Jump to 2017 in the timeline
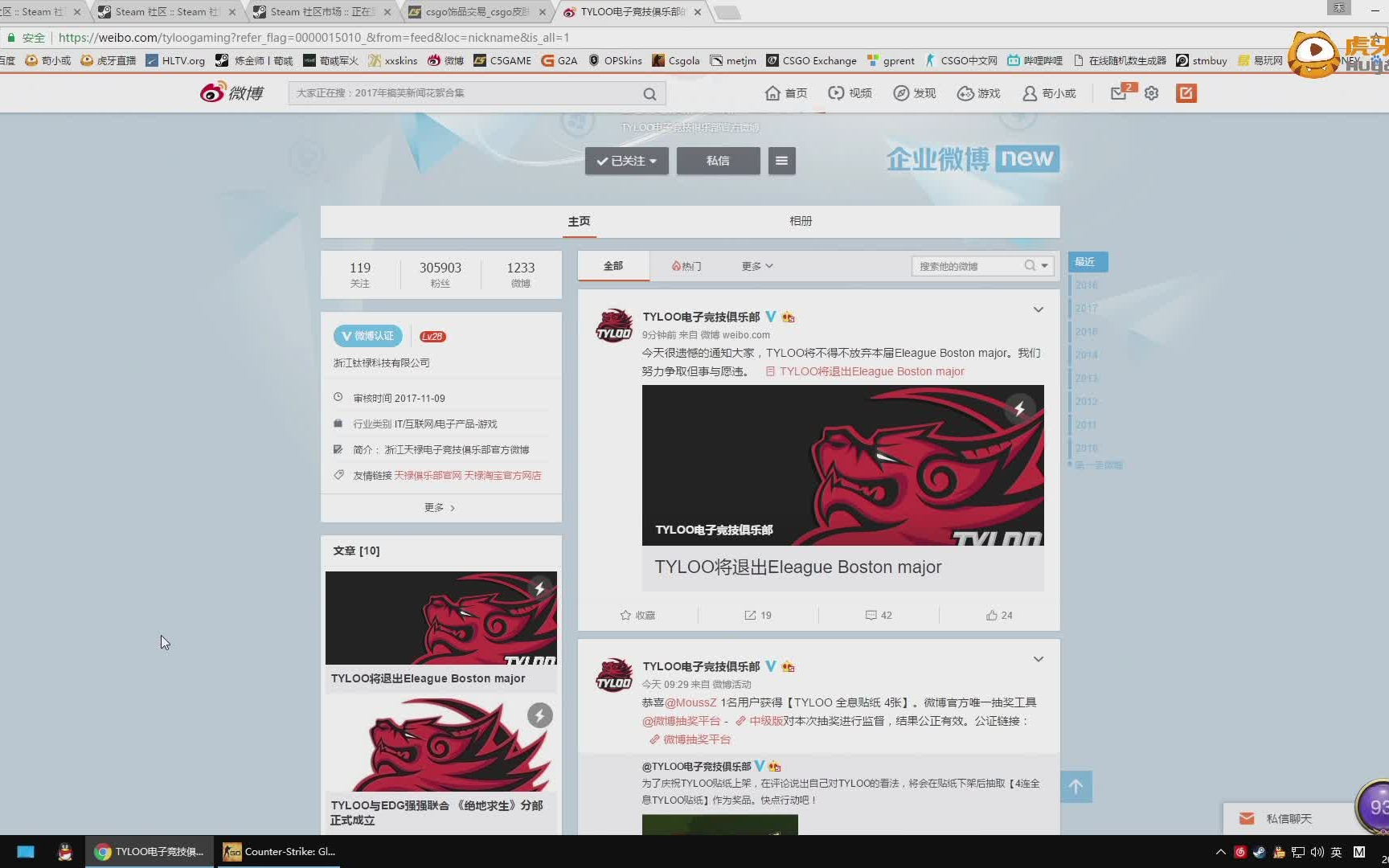The height and width of the screenshot is (868, 1389). pos(1086,309)
